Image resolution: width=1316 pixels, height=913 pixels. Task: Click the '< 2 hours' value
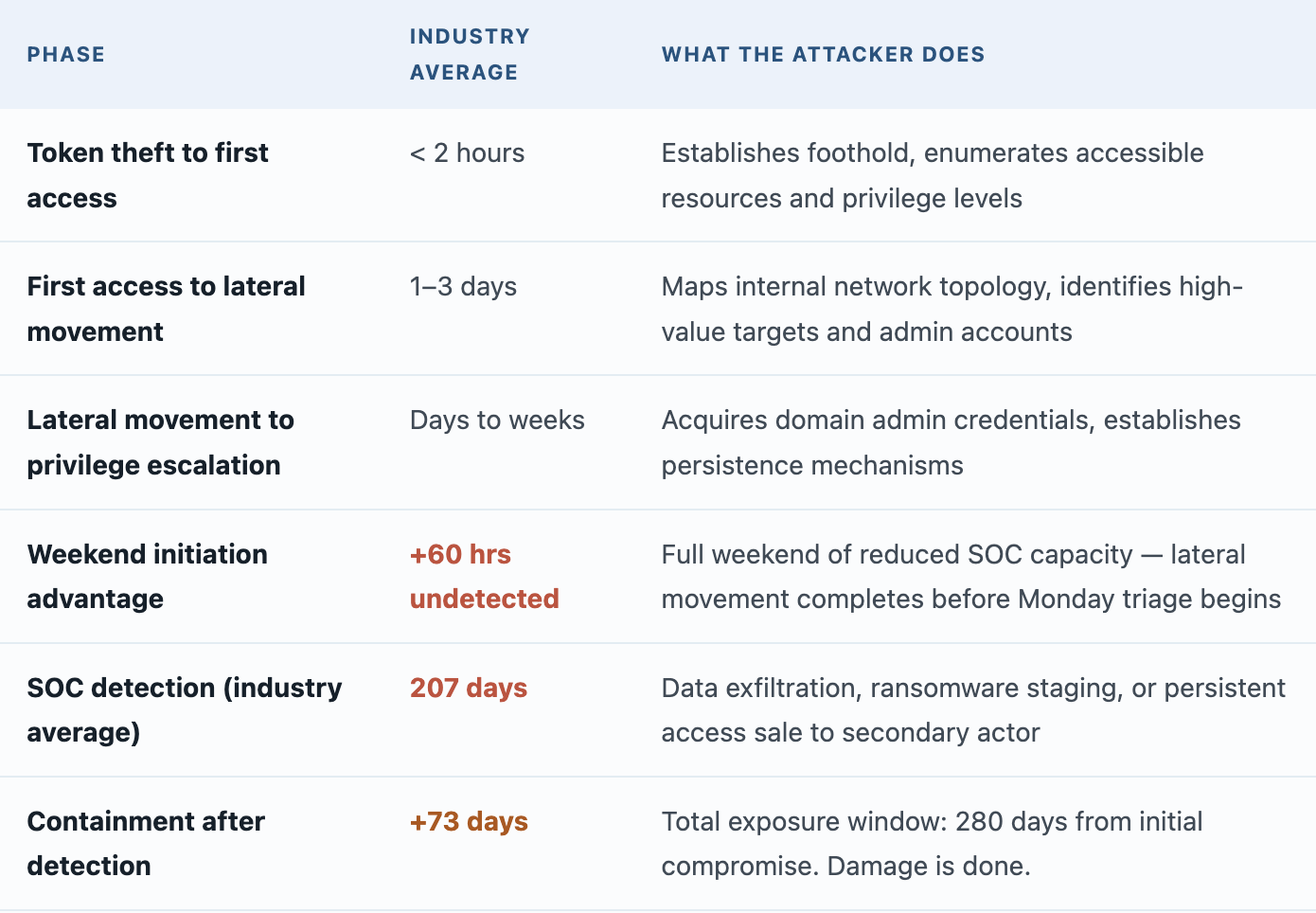[467, 153]
